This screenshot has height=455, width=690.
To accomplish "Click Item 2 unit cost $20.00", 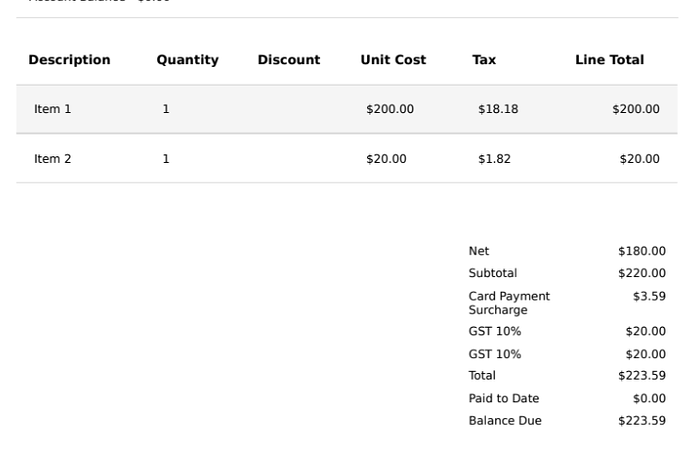I will click(x=386, y=159).
